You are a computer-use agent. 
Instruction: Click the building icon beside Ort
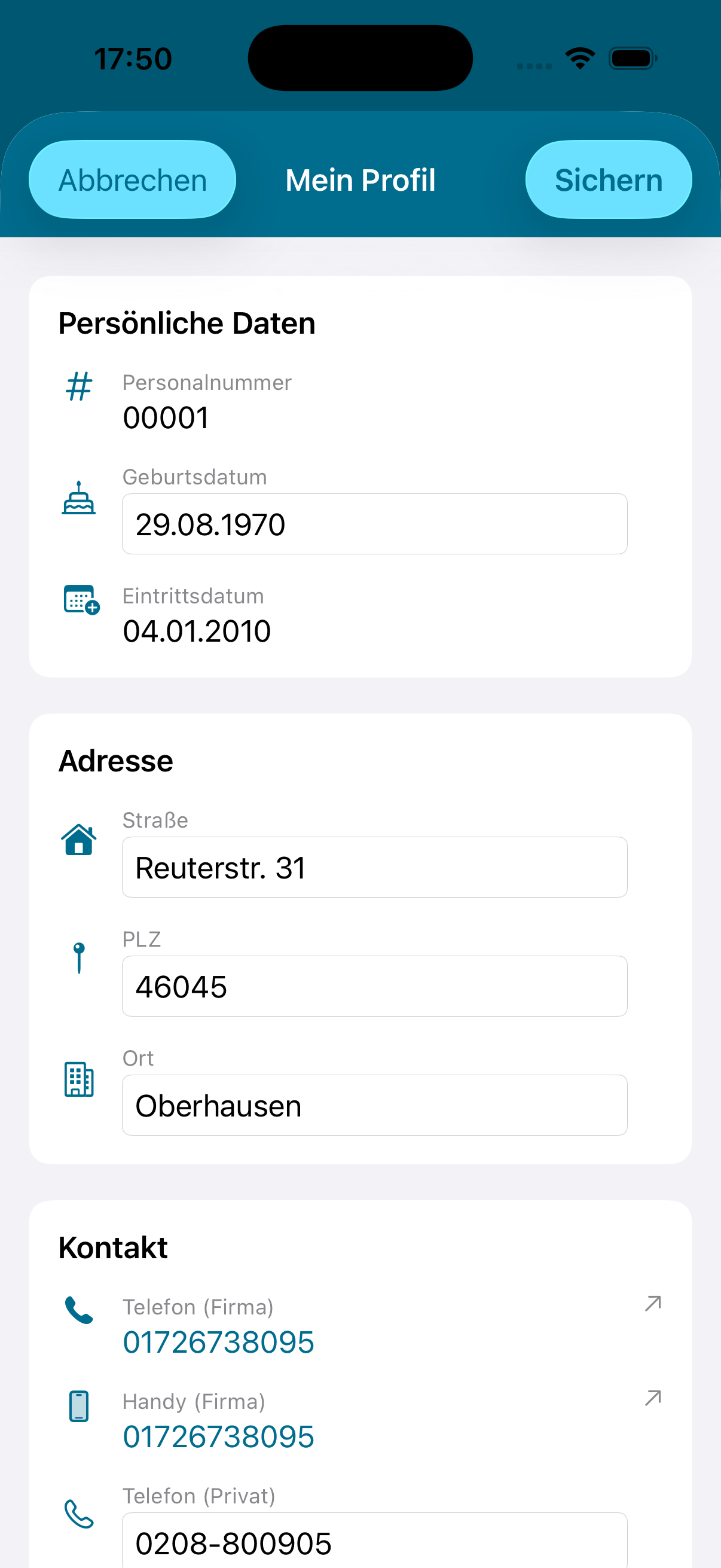point(79,1079)
